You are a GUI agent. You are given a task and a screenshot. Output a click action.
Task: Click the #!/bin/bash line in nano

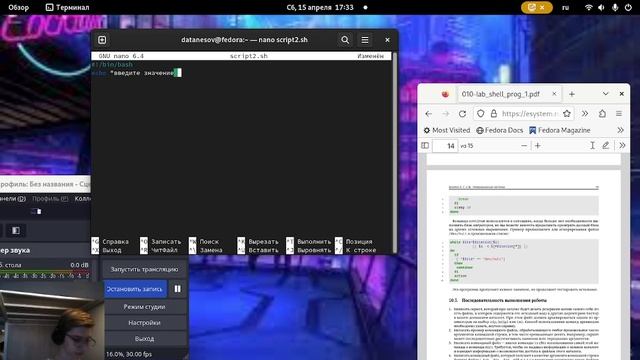tap(112, 64)
